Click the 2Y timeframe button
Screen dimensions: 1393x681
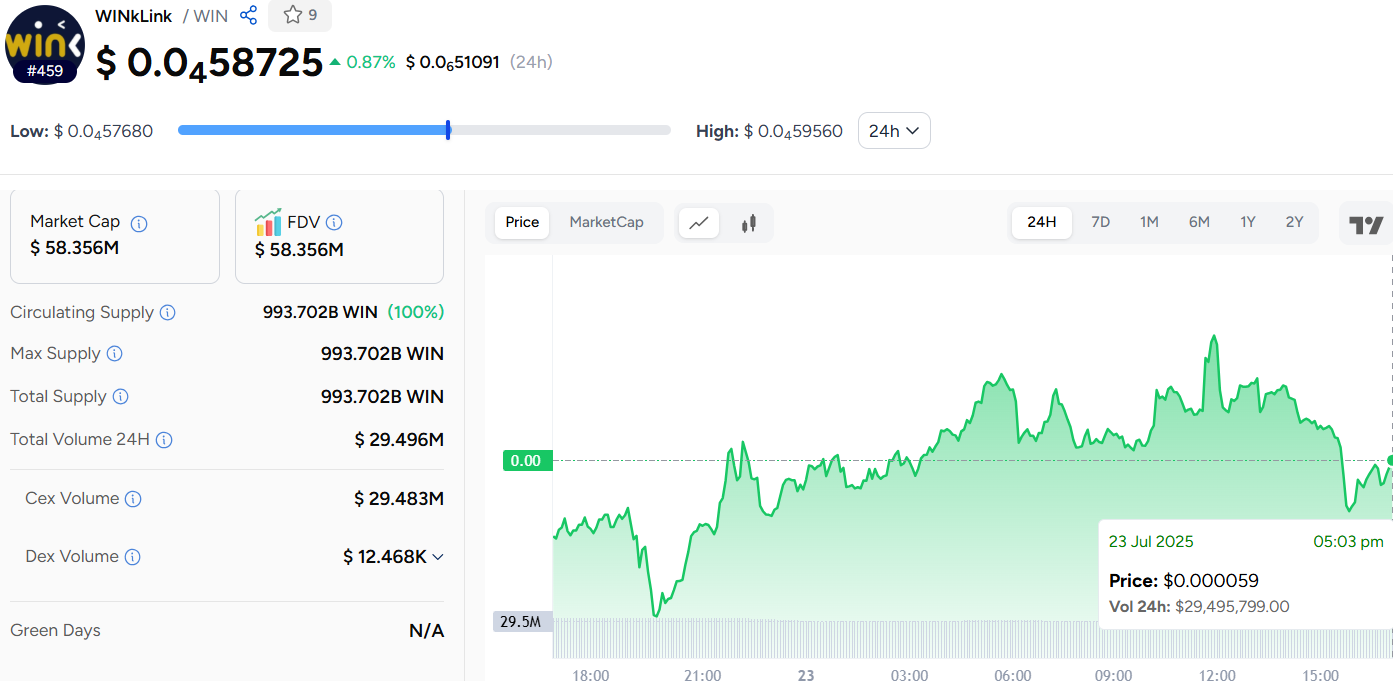1294,222
